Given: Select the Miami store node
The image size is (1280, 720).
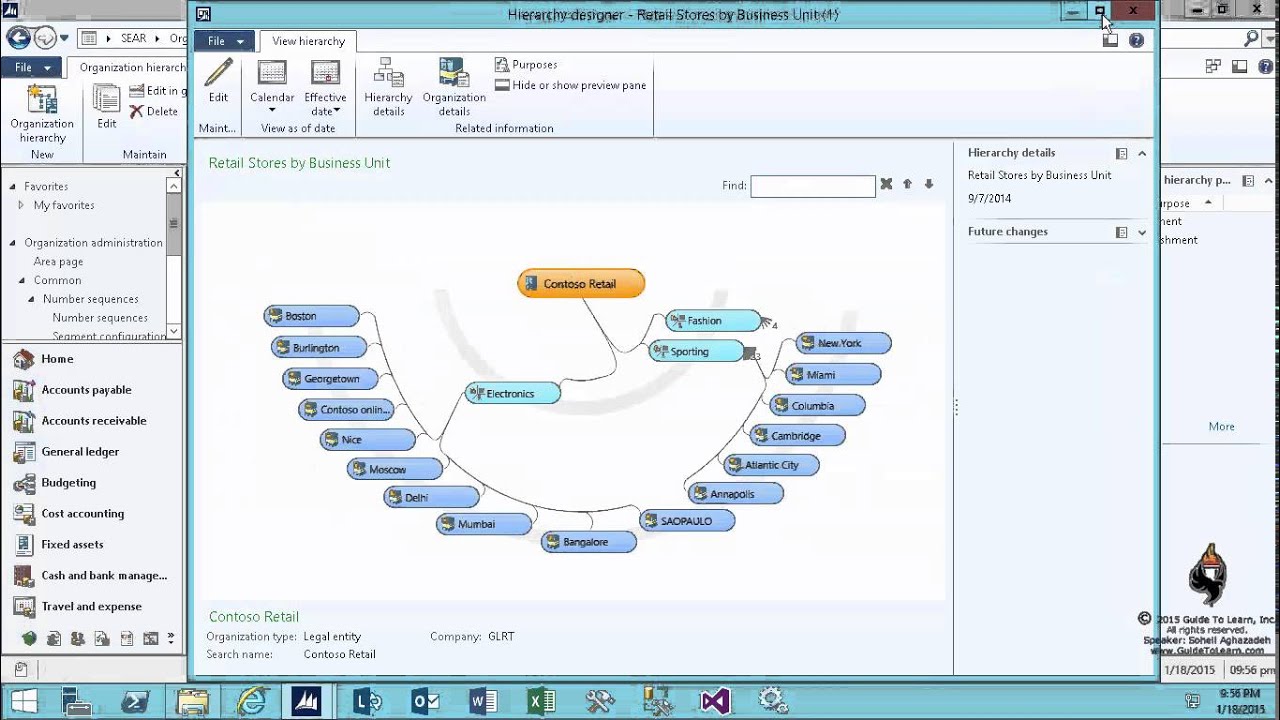Looking at the screenshot, I should (x=833, y=375).
